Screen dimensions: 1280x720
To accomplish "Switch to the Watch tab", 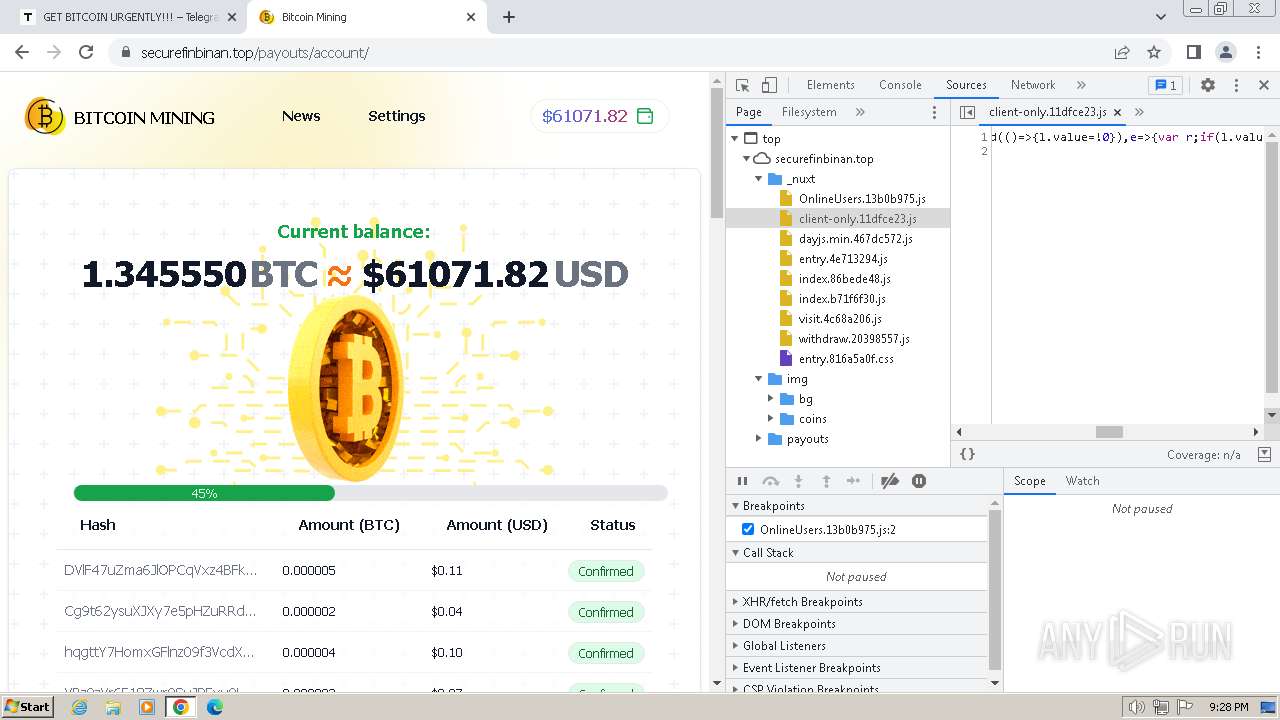I will tap(1082, 481).
